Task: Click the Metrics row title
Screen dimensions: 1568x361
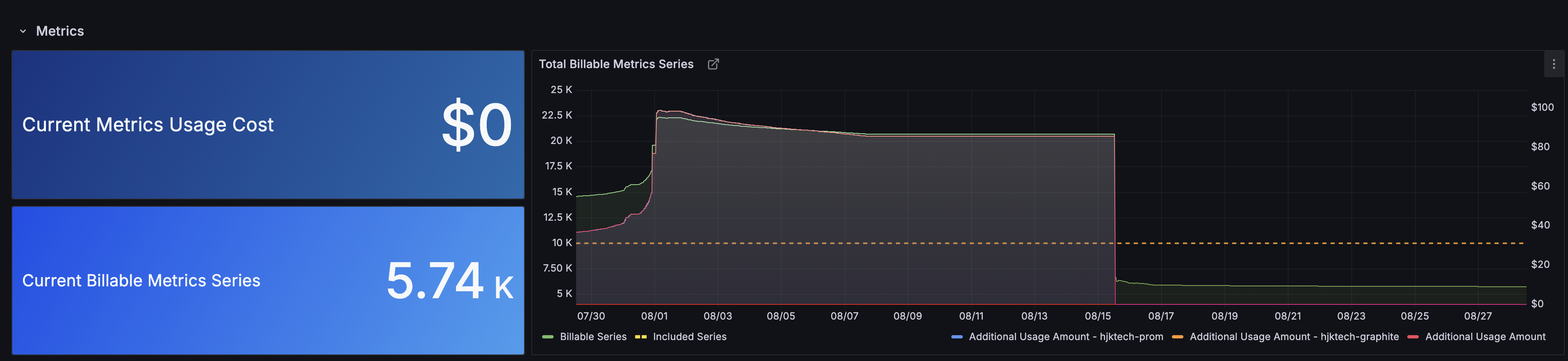Action: coord(59,31)
